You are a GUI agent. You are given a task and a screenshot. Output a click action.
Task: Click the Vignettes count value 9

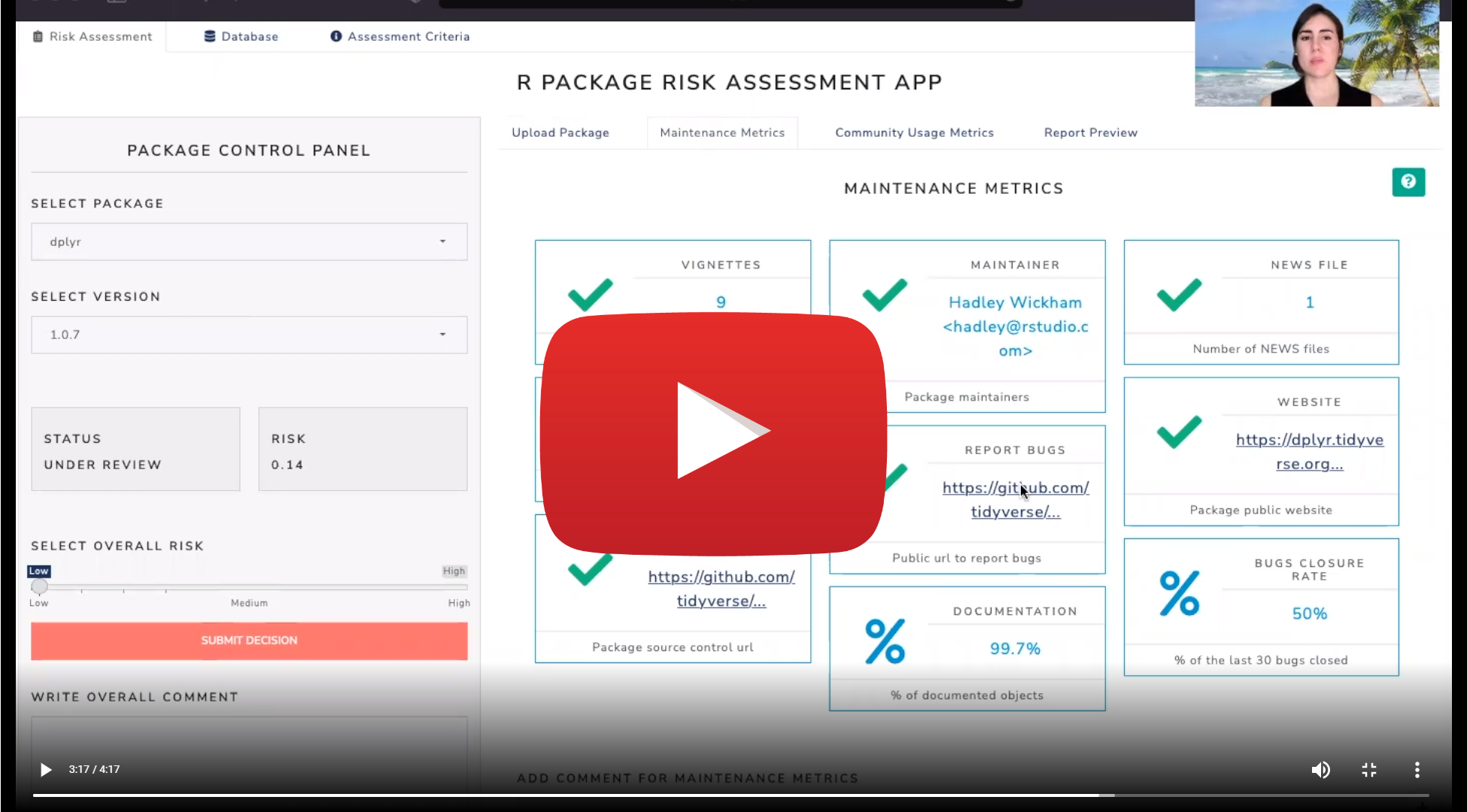coord(721,302)
